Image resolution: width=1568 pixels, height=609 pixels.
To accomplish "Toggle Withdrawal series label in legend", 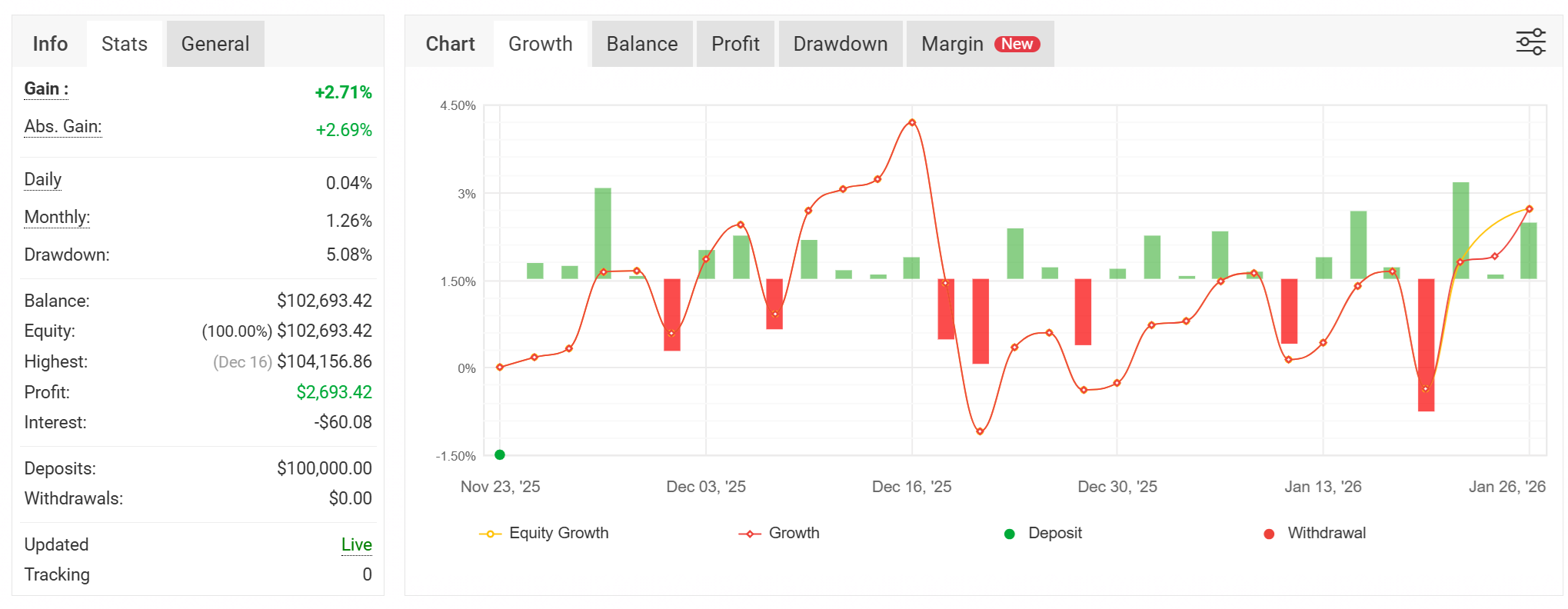I will [1327, 533].
